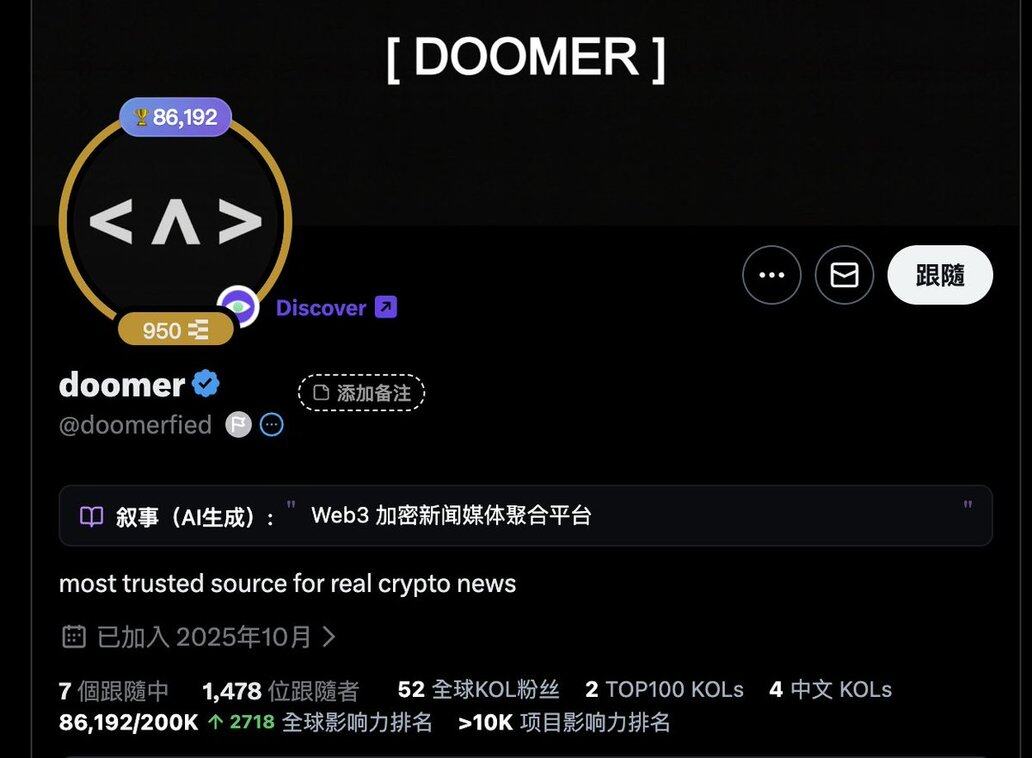Open the three-dot more options menu
Image resolution: width=1032 pixels, height=758 pixels.
click(x=771, y=275)
